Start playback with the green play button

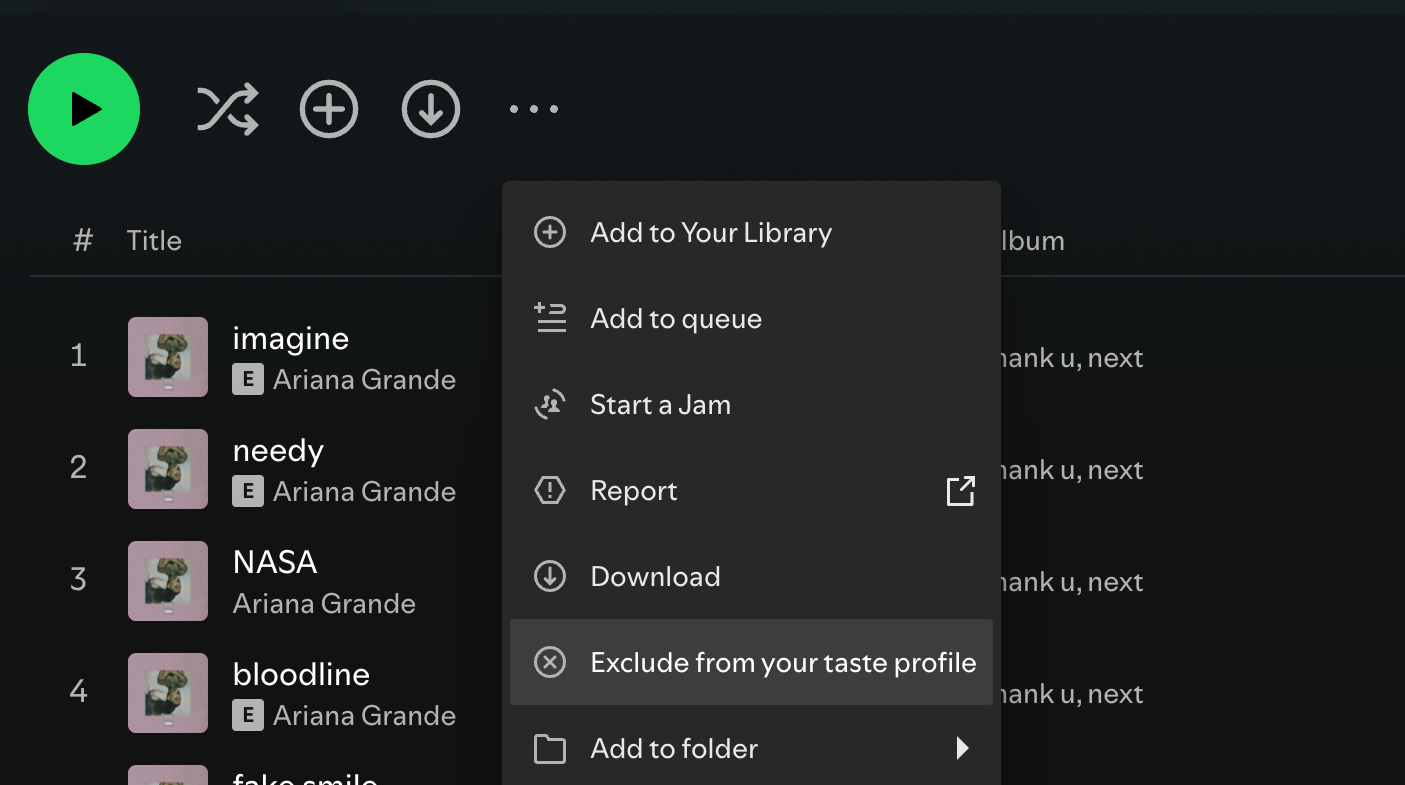pyautogui.click(x=84, y=109)
